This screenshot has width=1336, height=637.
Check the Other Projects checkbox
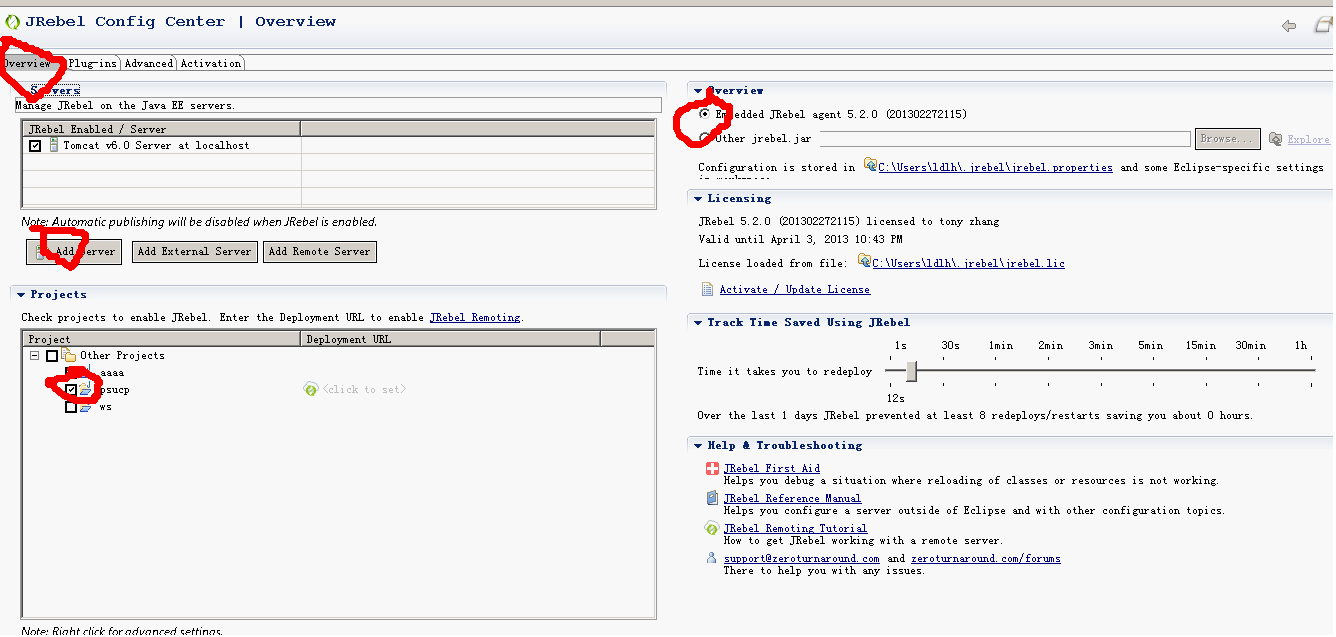coord(52,355)
